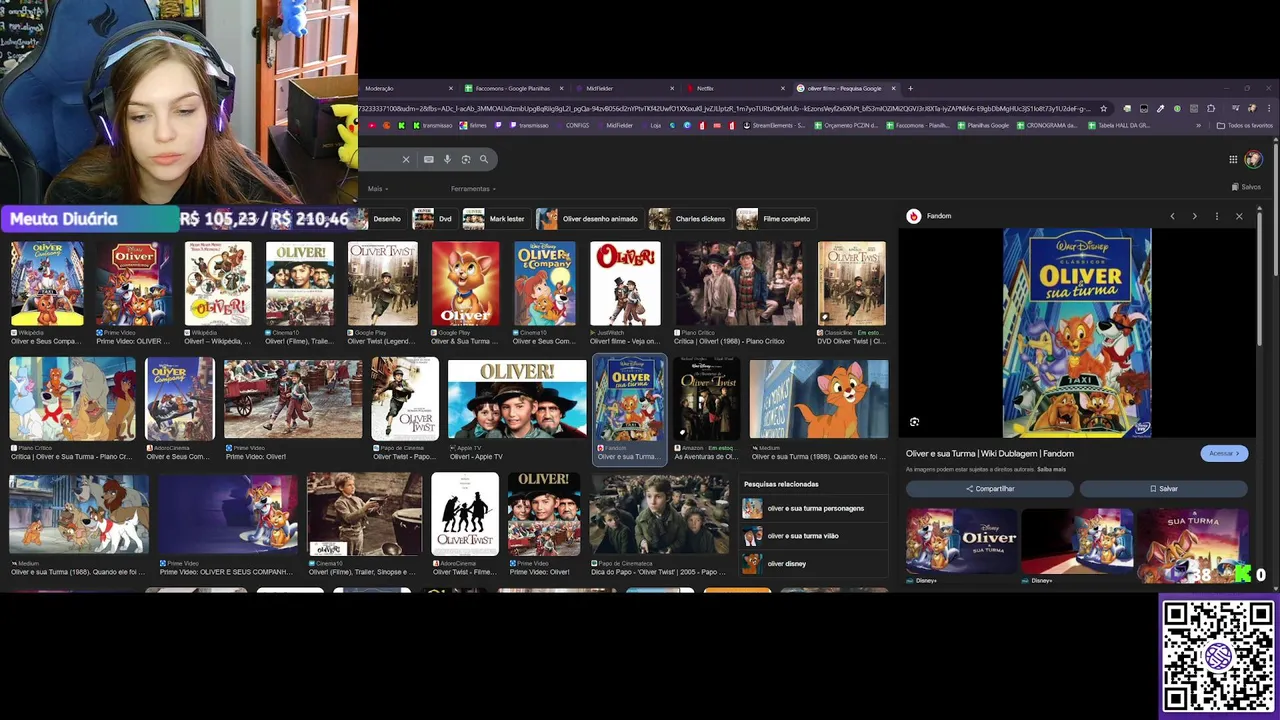Click the Salvar button
This screenshot has width=1280, height=720.
coord(1164,489)
